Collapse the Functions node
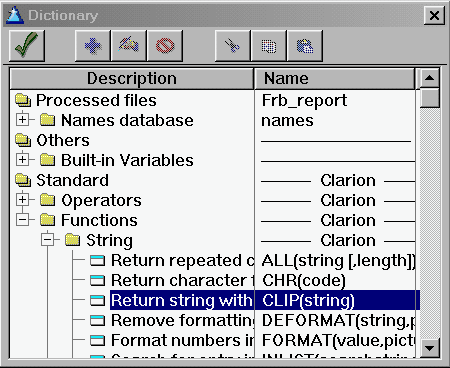Screen dimensions: 450x368 (x=22, y=219)
